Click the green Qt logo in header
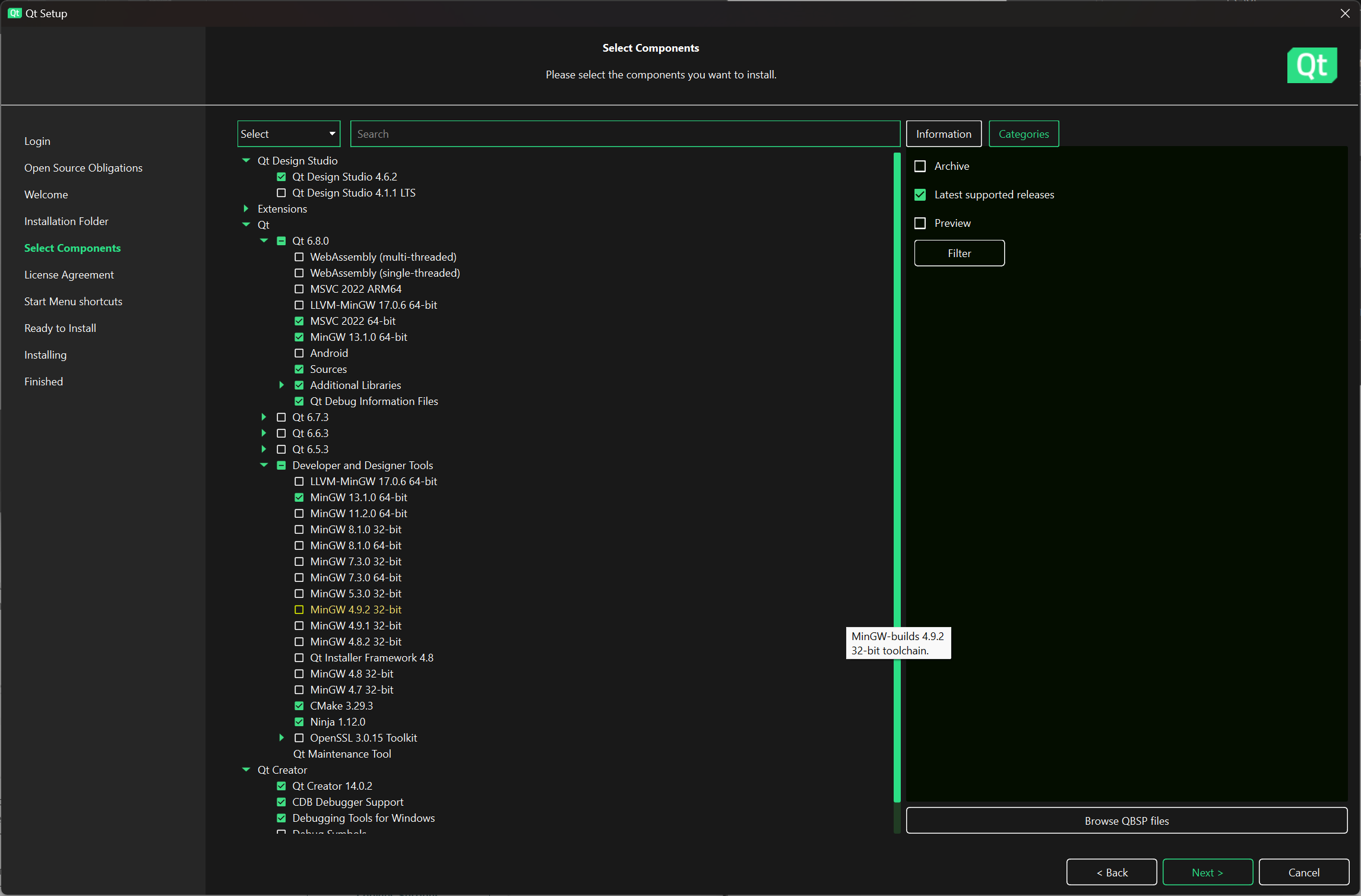Screen dimensions: 1361x896 click(x=1312, y=65)
